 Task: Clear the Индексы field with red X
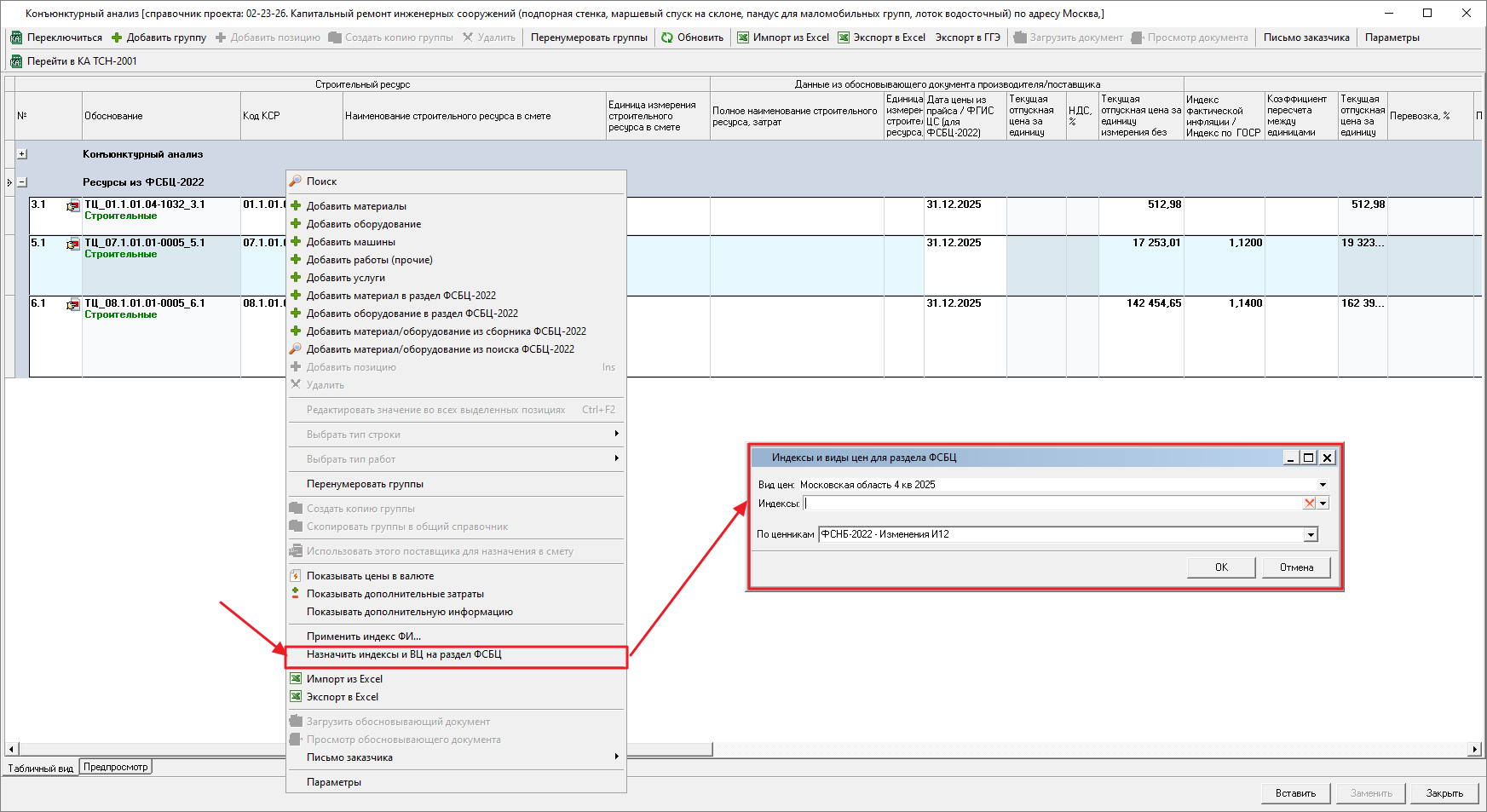(1310, 504)
